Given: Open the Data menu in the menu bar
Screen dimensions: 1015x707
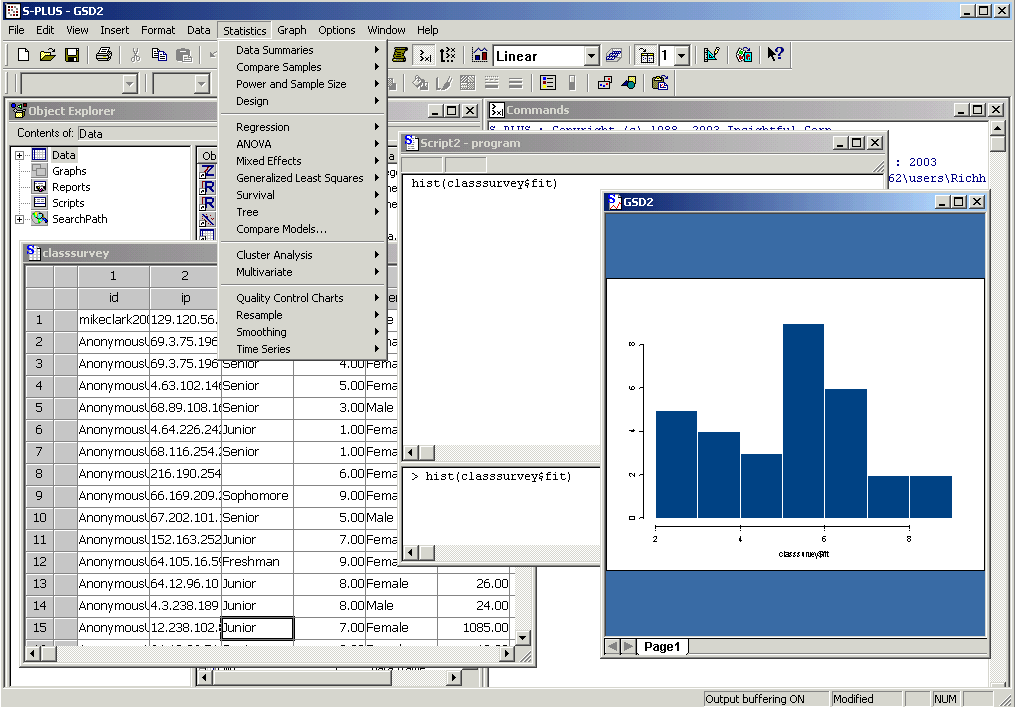Looking at the screenshot, I should point(199,30).
